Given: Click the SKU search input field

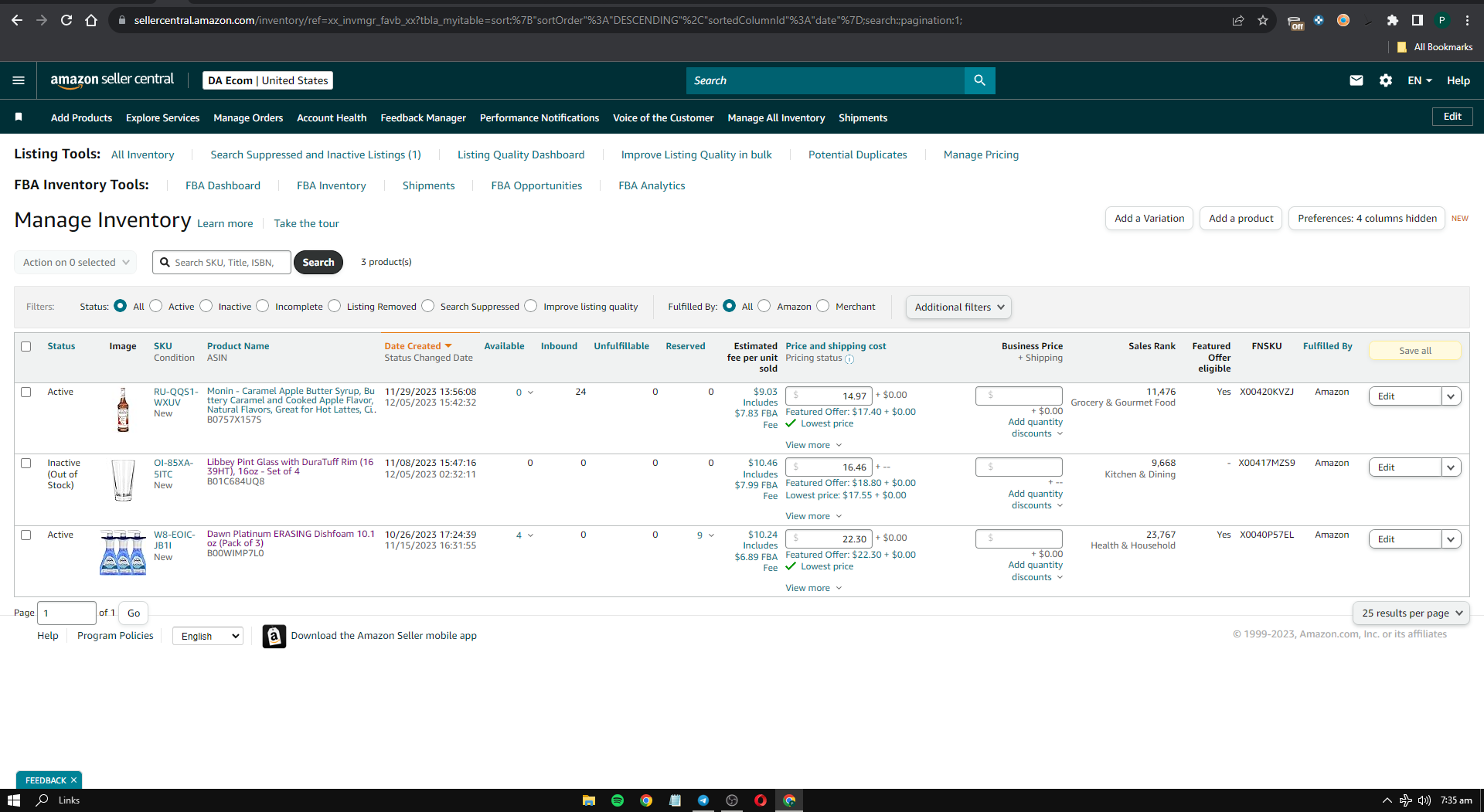Looking at the screenshot, I should 222,263.
